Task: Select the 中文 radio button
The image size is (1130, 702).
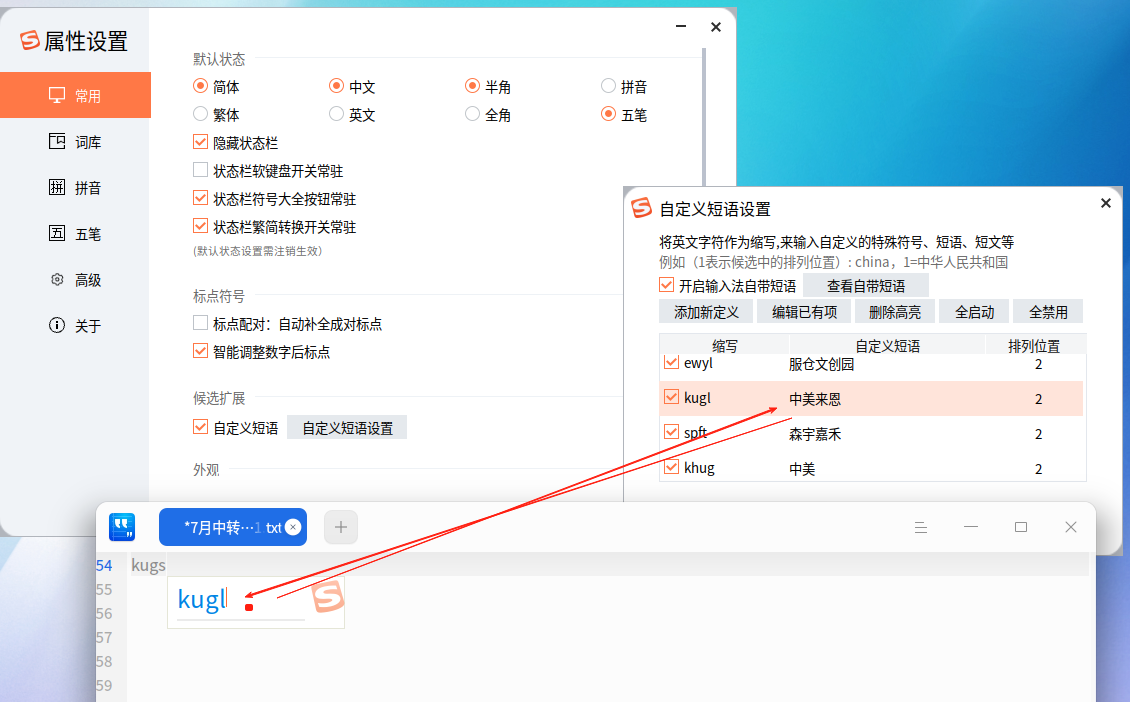Action: 336,86
